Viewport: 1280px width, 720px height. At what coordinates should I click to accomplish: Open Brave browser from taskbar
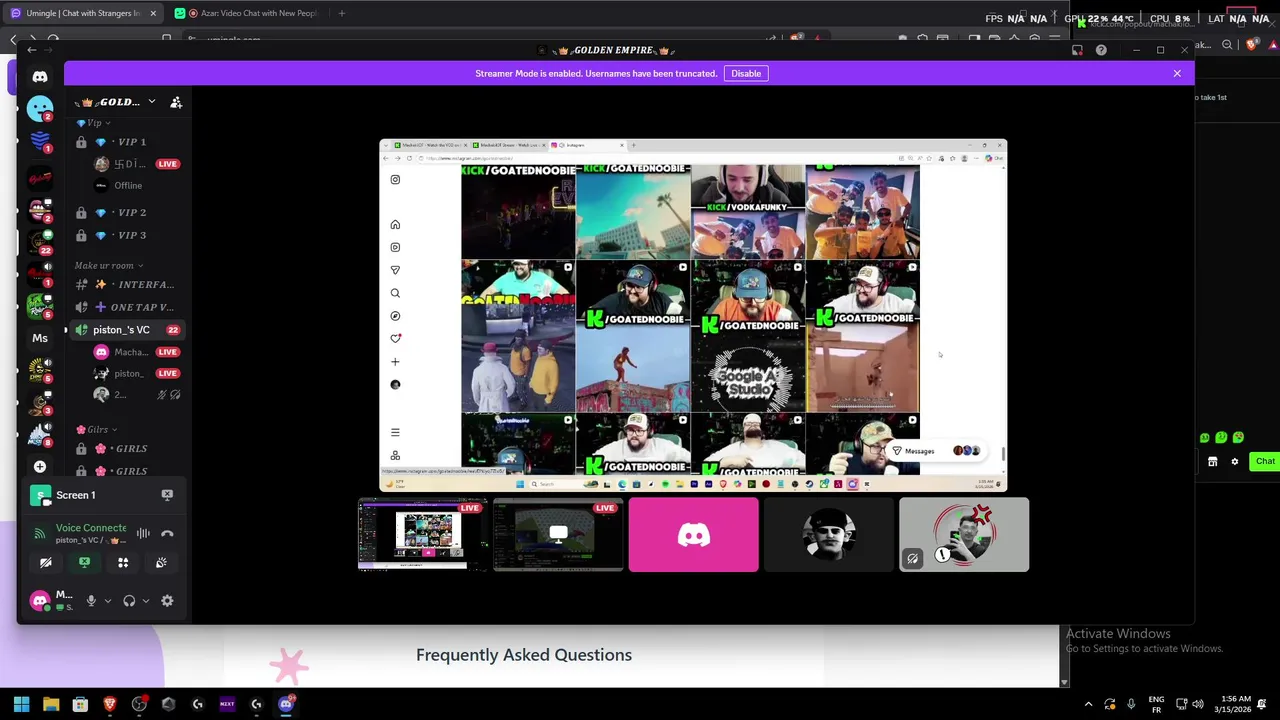pos(109,704)
